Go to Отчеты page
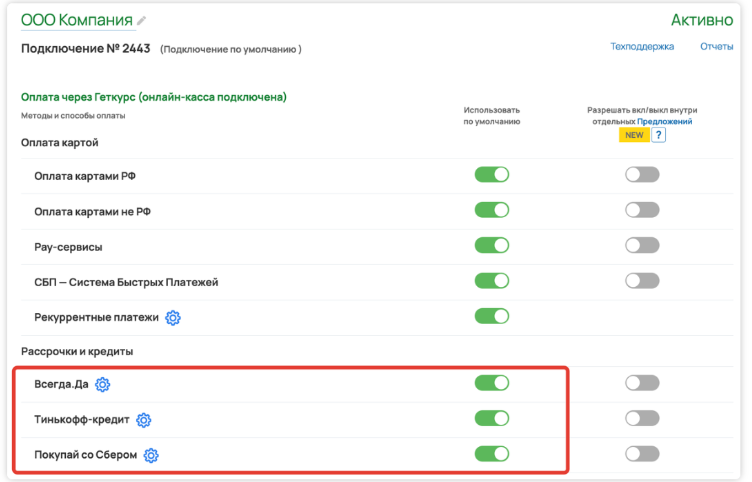Viewport: 752px width, 482px height. click(x=716, y=46)
